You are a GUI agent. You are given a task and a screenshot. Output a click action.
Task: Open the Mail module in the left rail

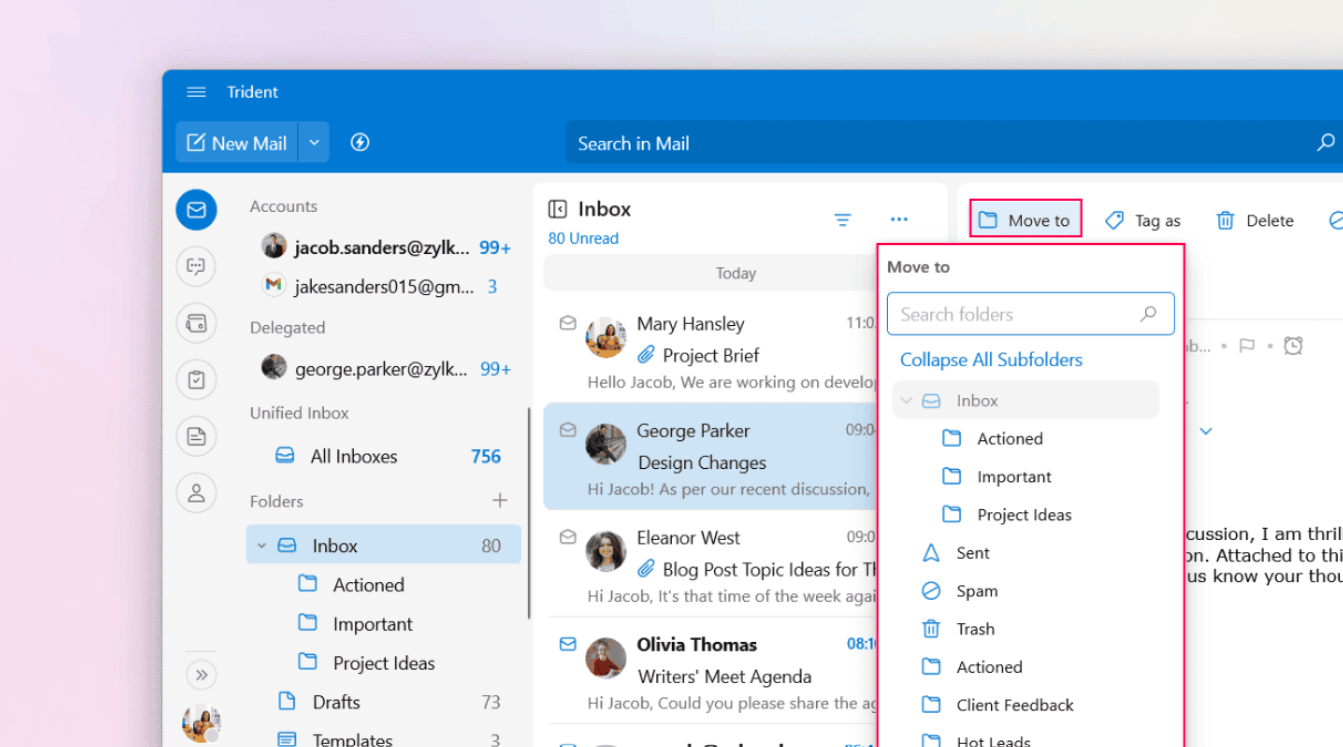point(196,210)
